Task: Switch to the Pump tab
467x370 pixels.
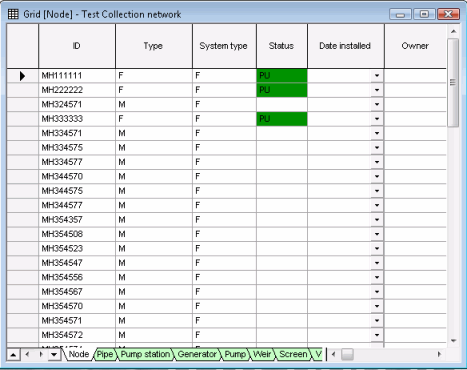Action: (235, 354)
